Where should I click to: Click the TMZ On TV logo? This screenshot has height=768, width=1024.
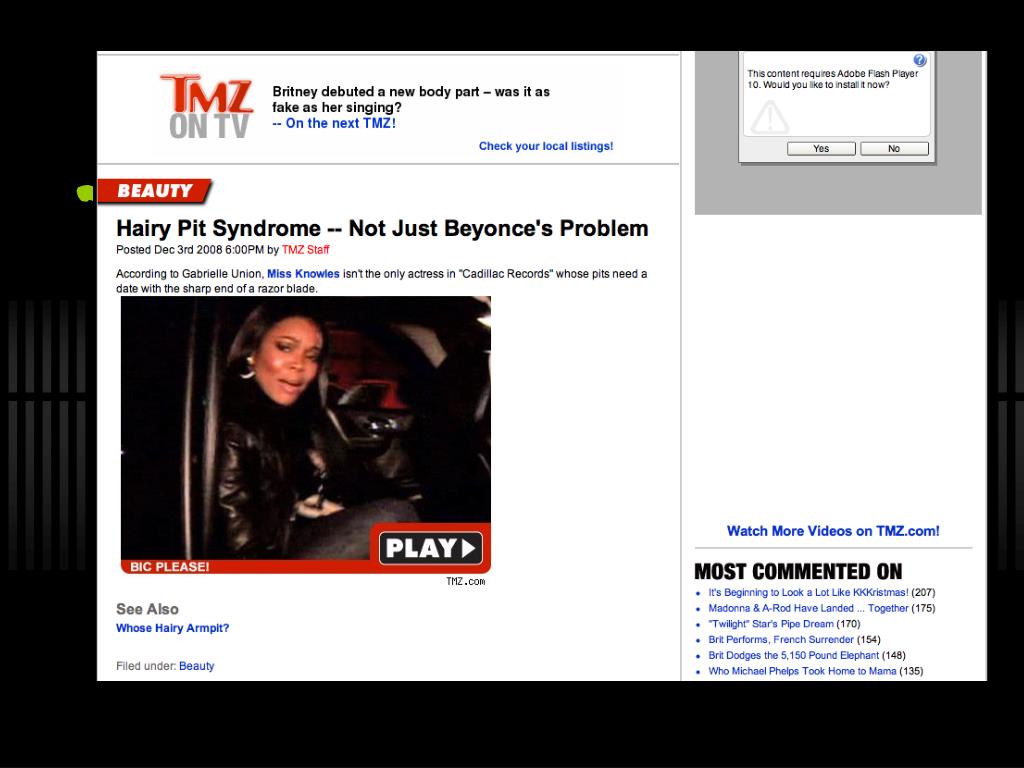pyautogui.click(x=206, y=106)
